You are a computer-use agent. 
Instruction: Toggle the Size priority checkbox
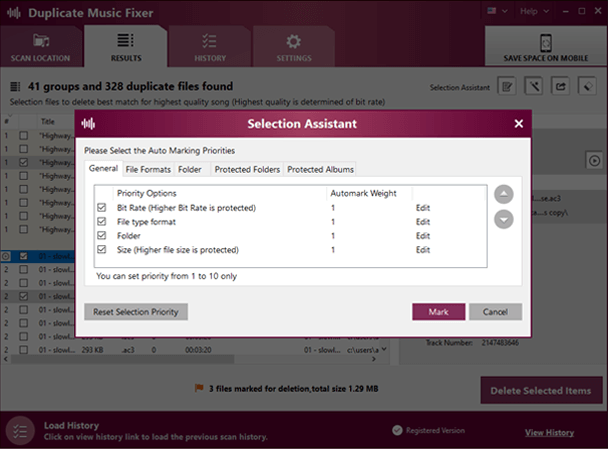(102, 249)
